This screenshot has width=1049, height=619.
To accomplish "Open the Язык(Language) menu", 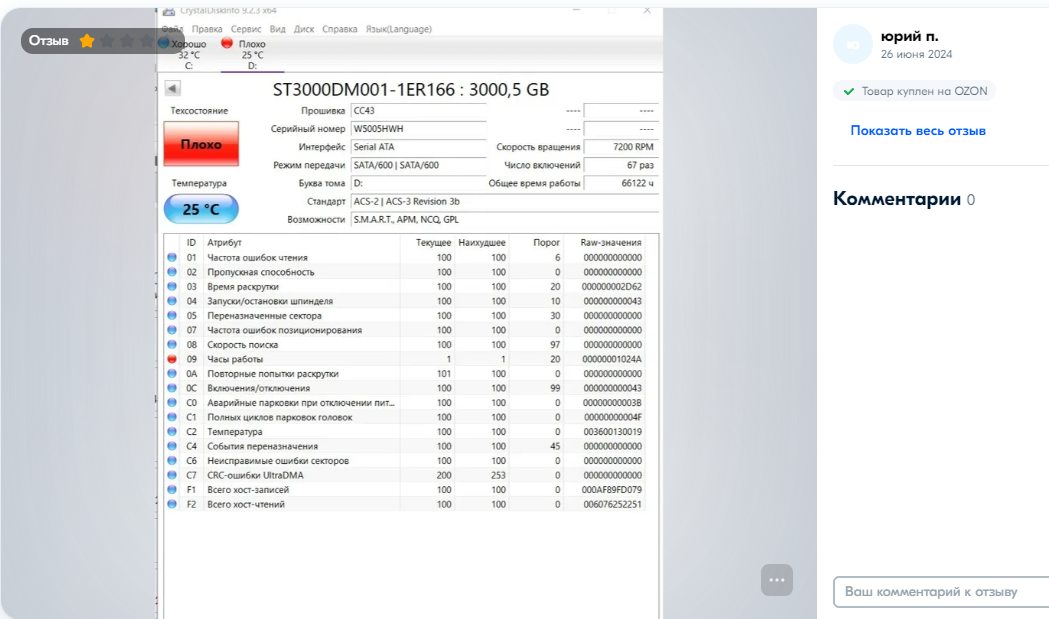I will pyautogui.click(x=398, y=29).
